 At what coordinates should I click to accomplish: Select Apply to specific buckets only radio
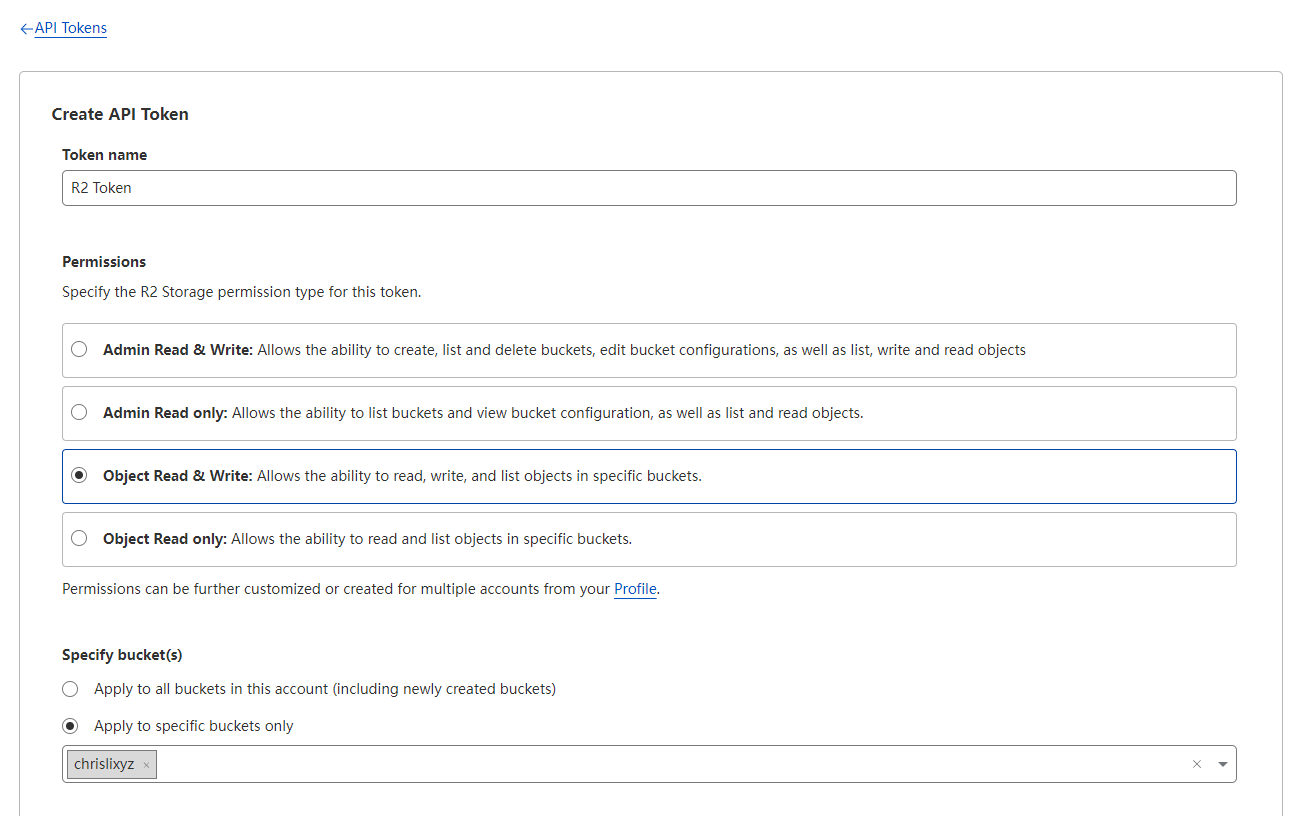click(70, 726)
